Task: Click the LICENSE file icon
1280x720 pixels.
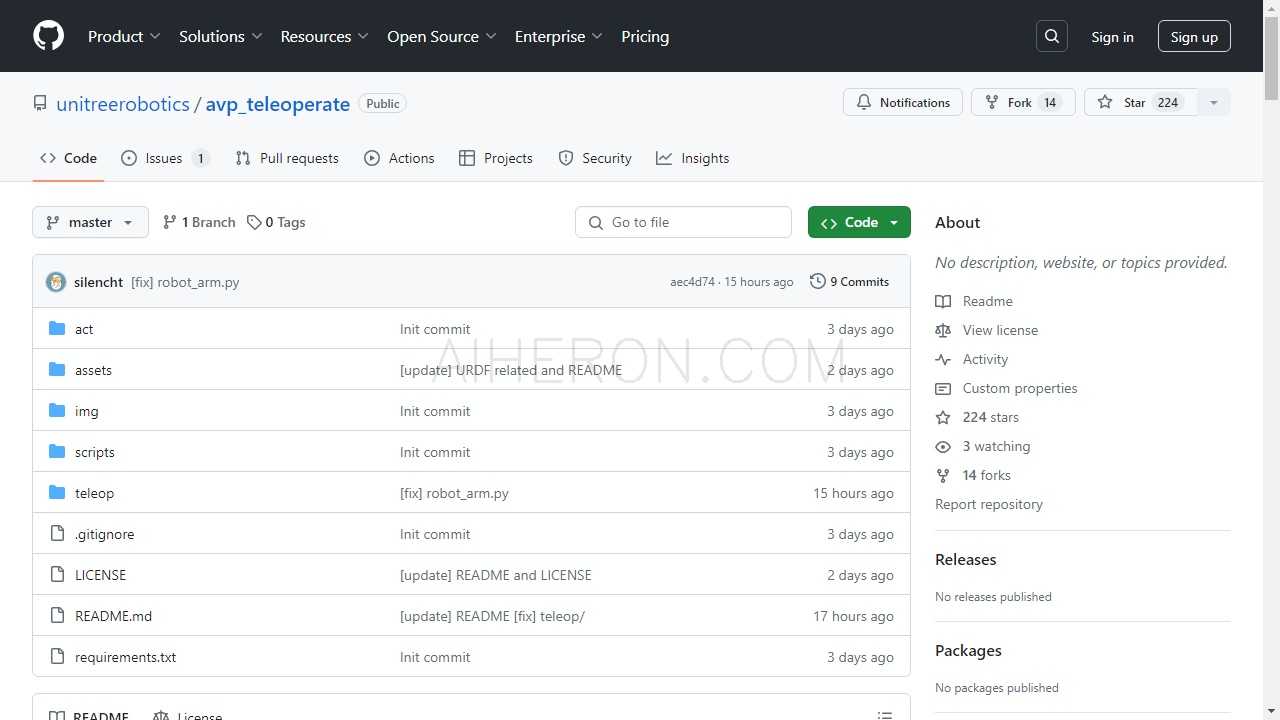Action: point(57,575)
